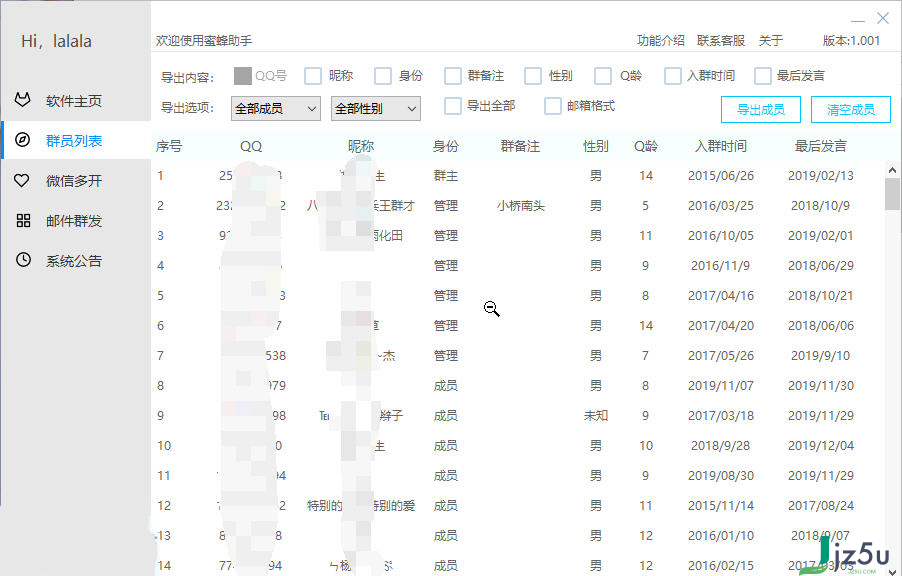Image resolution: width=902 pixels, height=576 pixels.
Task: Click the magnifier icon in member list
Action: coord(491,308)
